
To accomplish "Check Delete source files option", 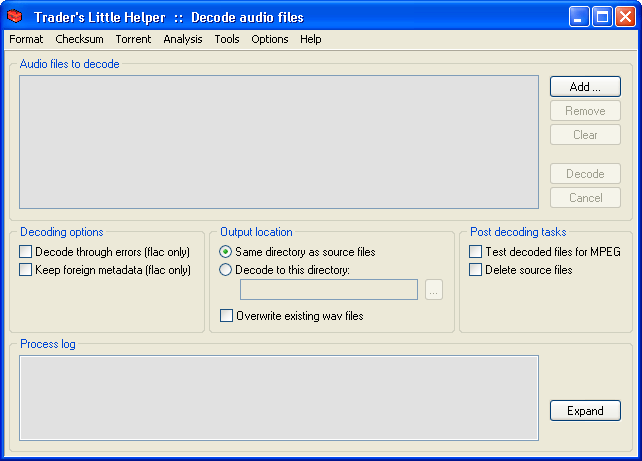I will click(x=476, y=270).
